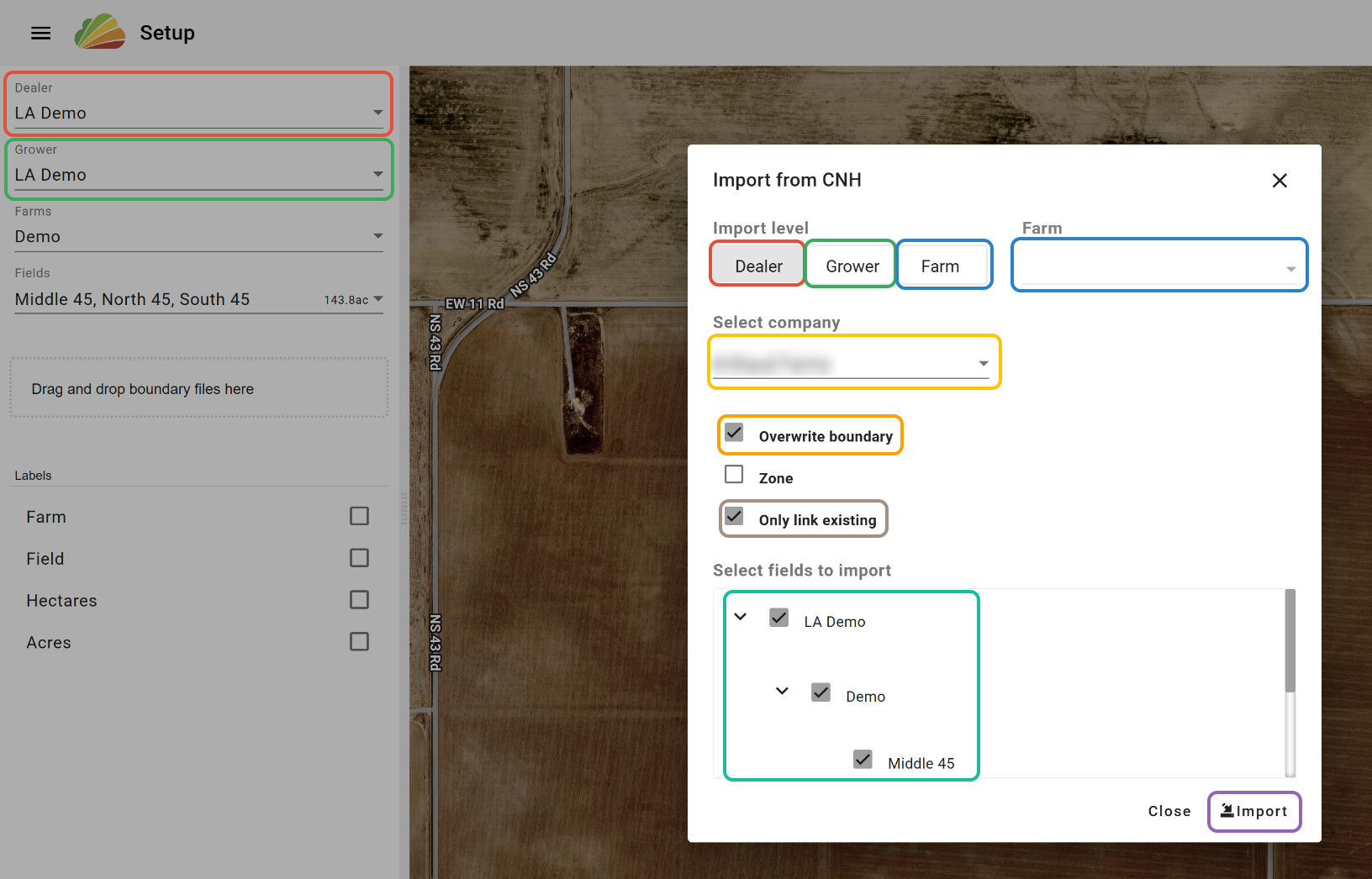
Task: Uncheck the Overwrite boundary checkbox
Action: 734,433
